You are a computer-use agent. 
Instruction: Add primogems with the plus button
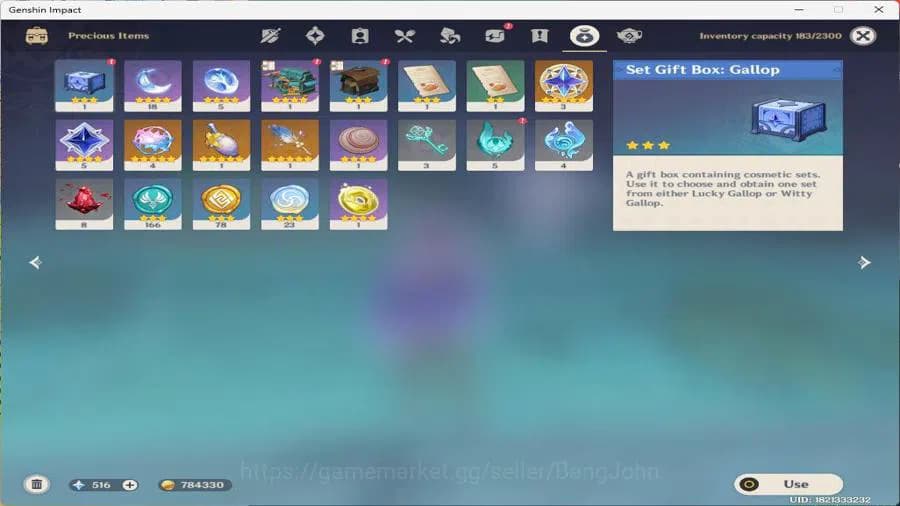pyautogui.click(x=130, y=485)
